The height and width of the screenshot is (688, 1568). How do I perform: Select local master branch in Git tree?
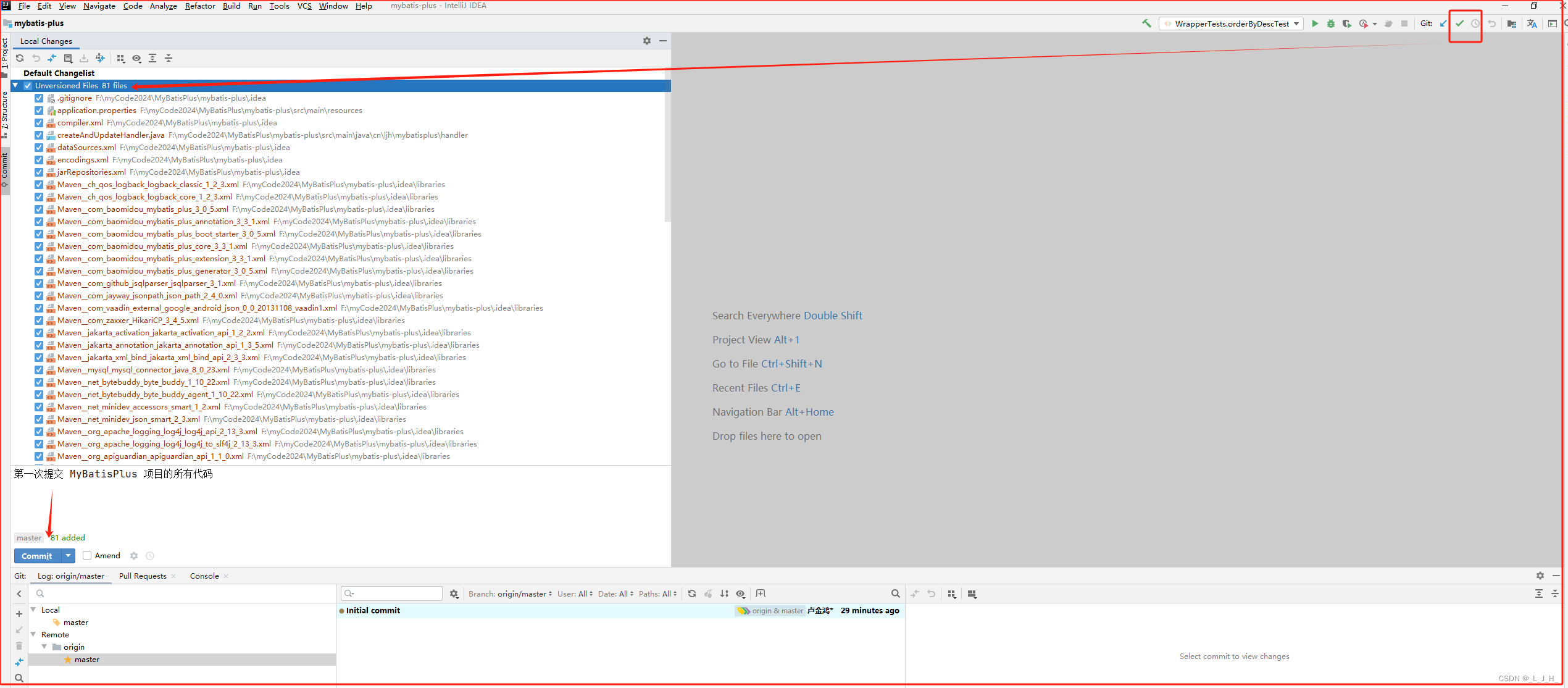tap(75, 622)
